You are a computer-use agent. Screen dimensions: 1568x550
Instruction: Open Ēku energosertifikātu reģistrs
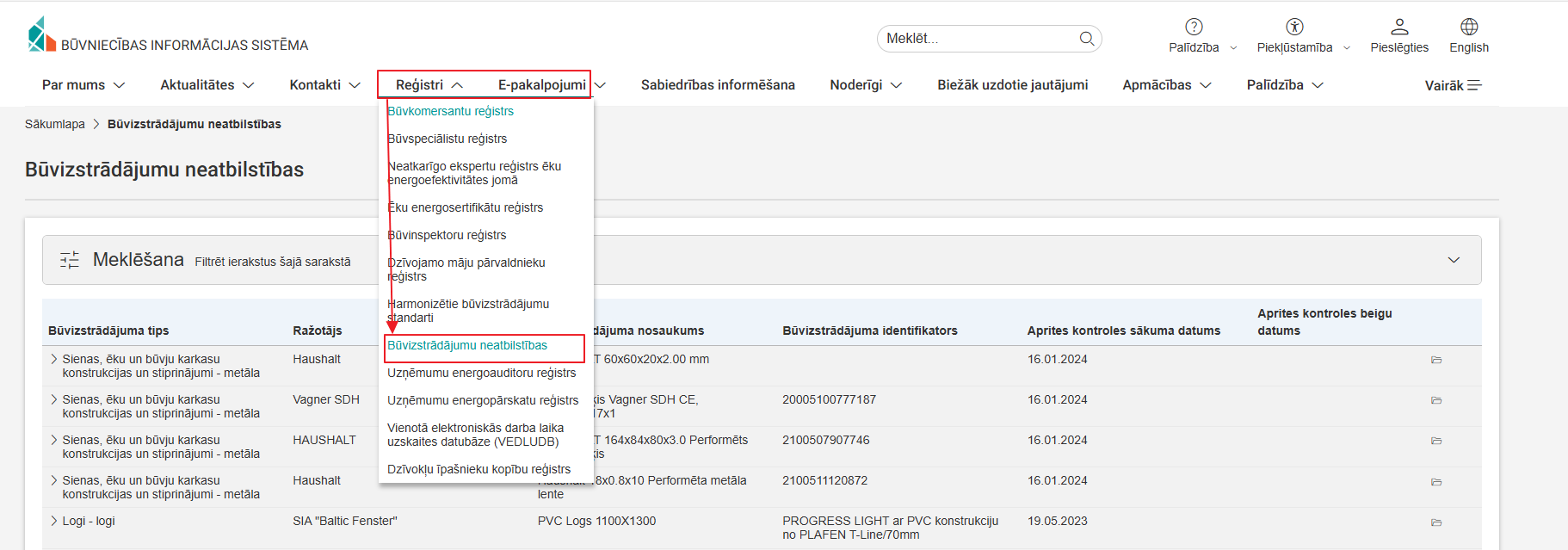coord(465,207)
